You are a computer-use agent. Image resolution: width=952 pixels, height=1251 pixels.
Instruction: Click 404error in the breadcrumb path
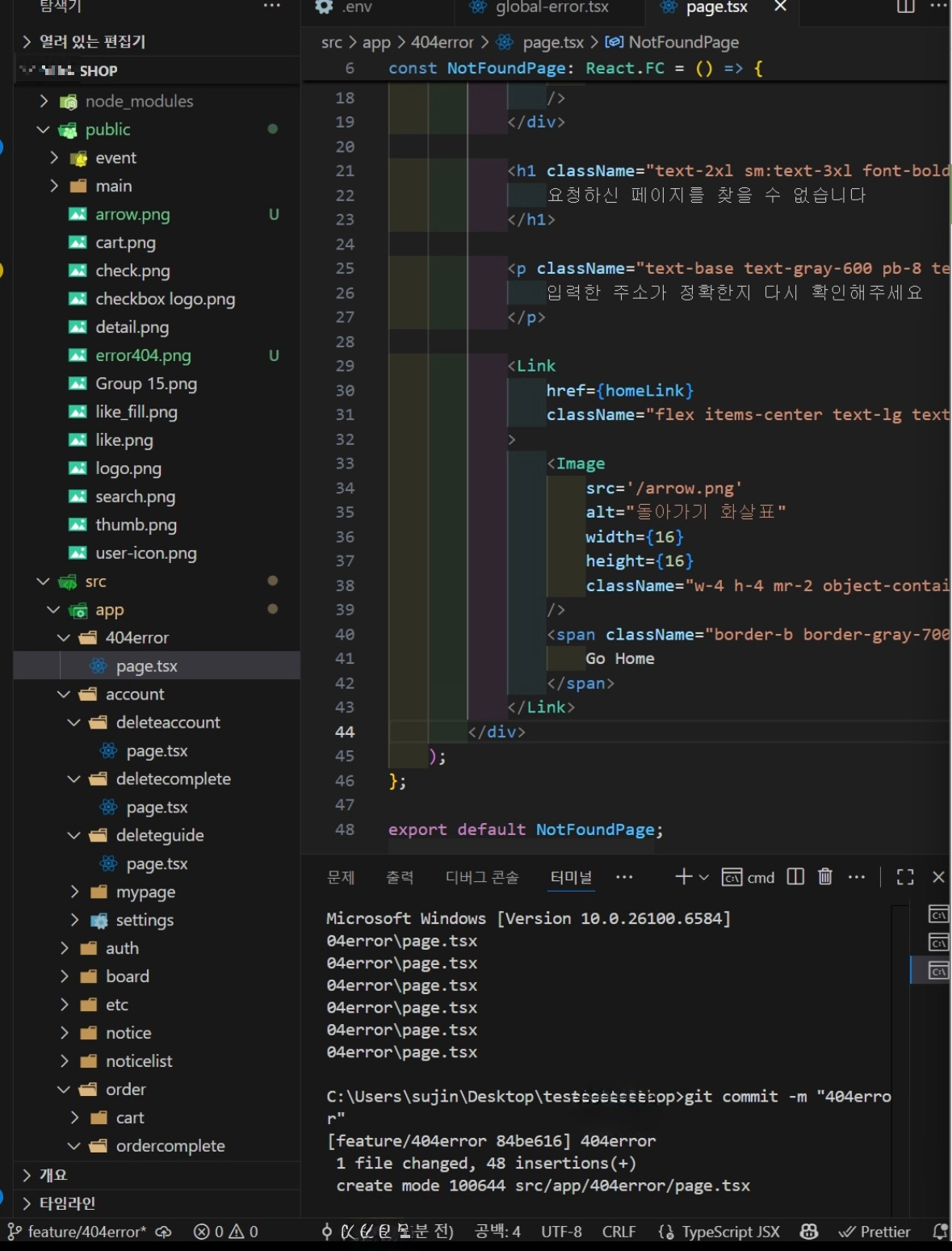point(442,42)
